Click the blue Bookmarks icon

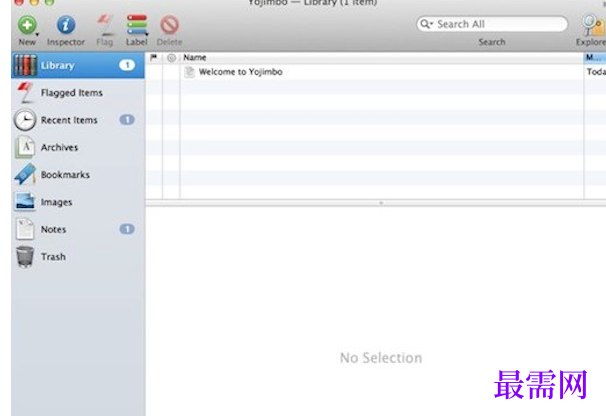(x=25, y=174)
